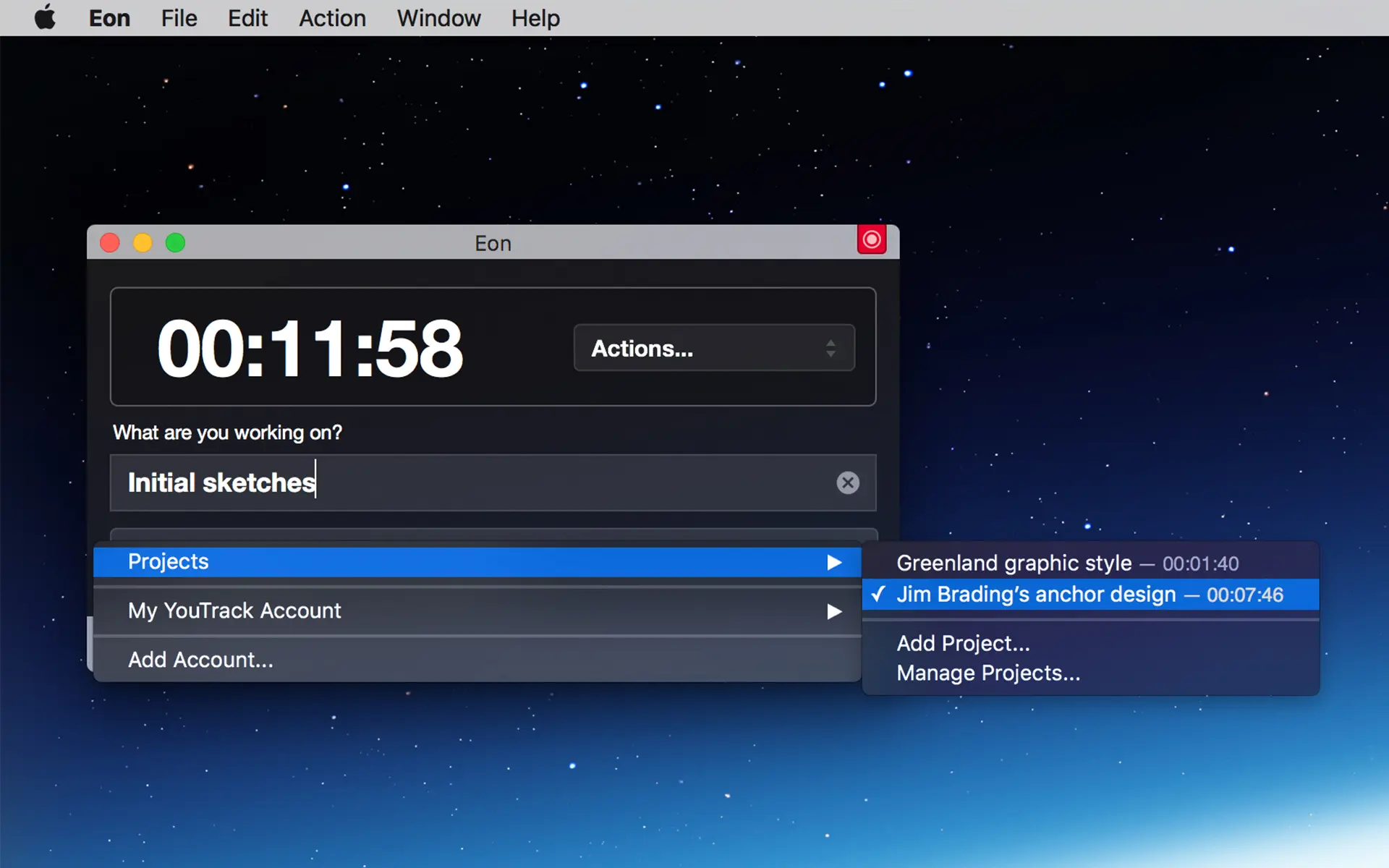This screenshot has height=868, width=1389.
Task: Open the Apple menu
Action: click(x=45, y=17)
